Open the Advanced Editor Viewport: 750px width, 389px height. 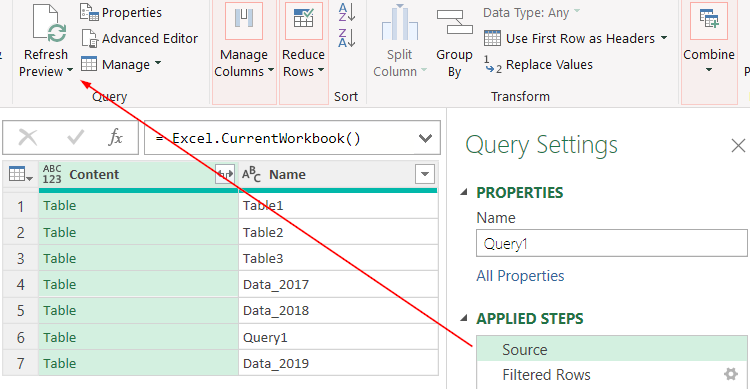coord(139,38)
